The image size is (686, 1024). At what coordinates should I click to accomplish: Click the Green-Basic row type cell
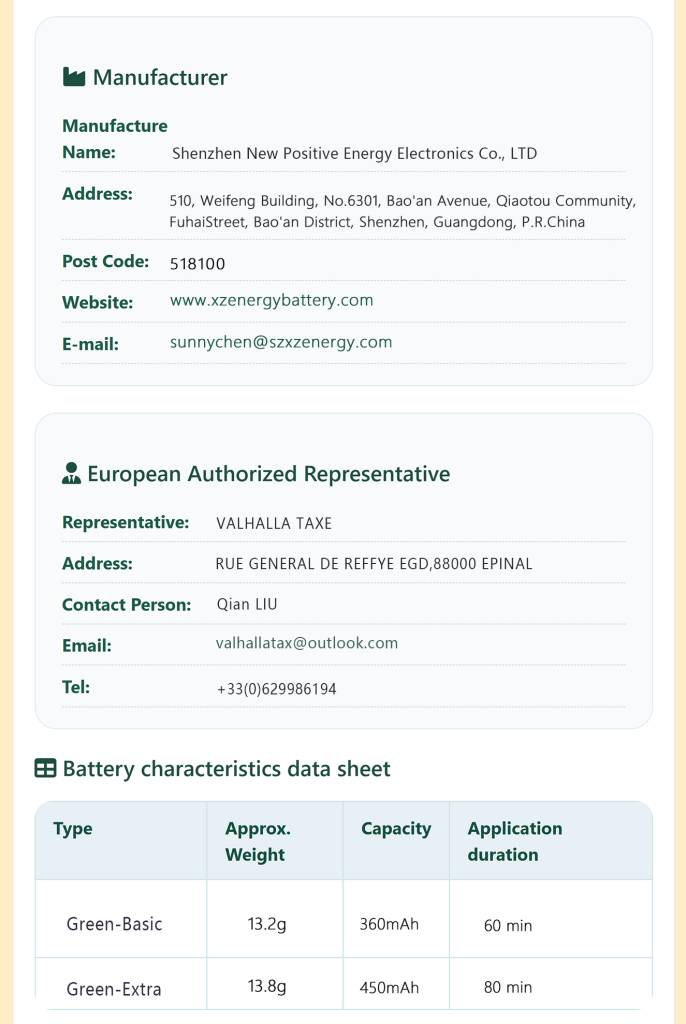pos(122,919)
